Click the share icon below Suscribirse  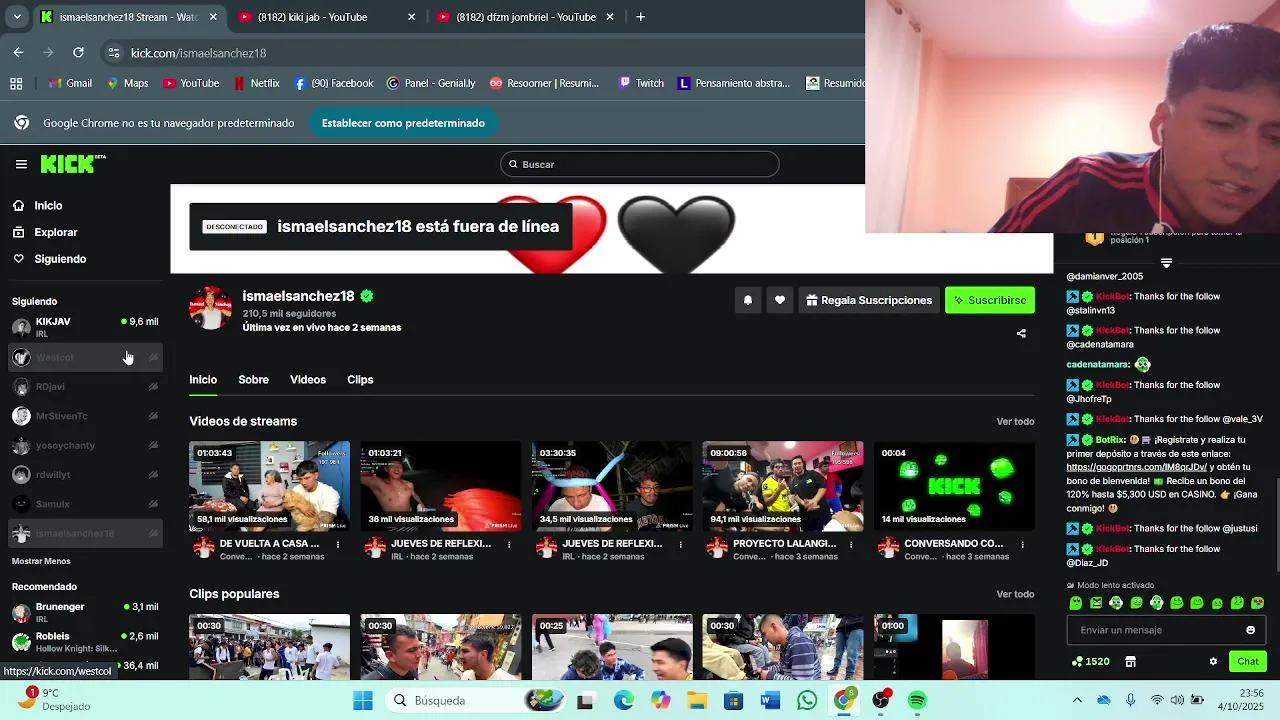[1021, 333]
